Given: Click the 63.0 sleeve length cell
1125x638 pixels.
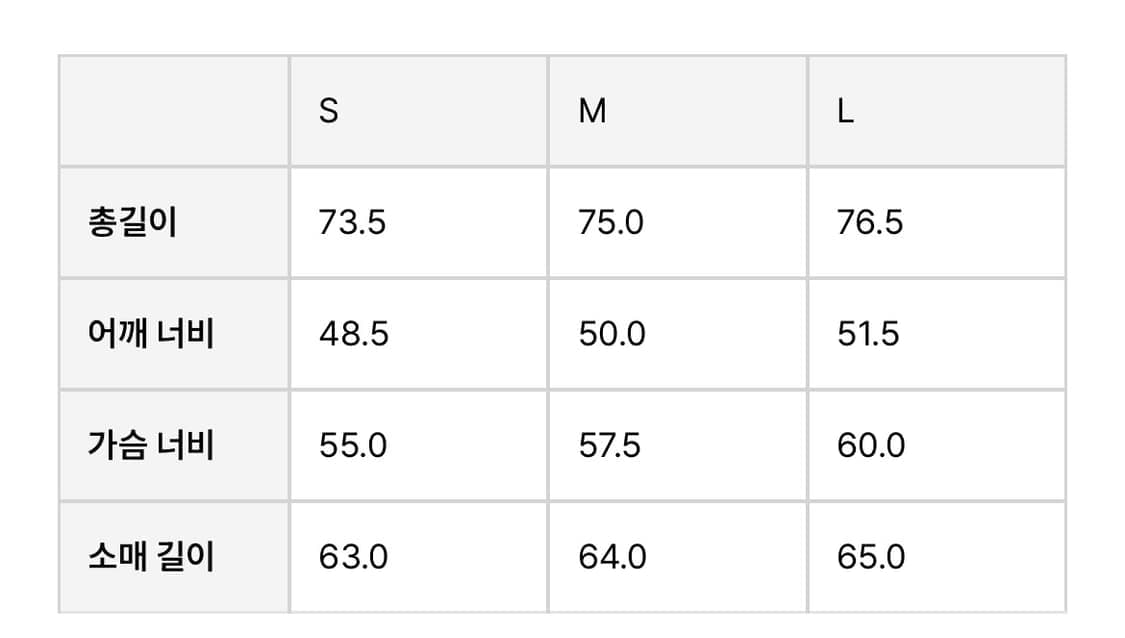Looking at the screenshot, I should pos(353,556).
